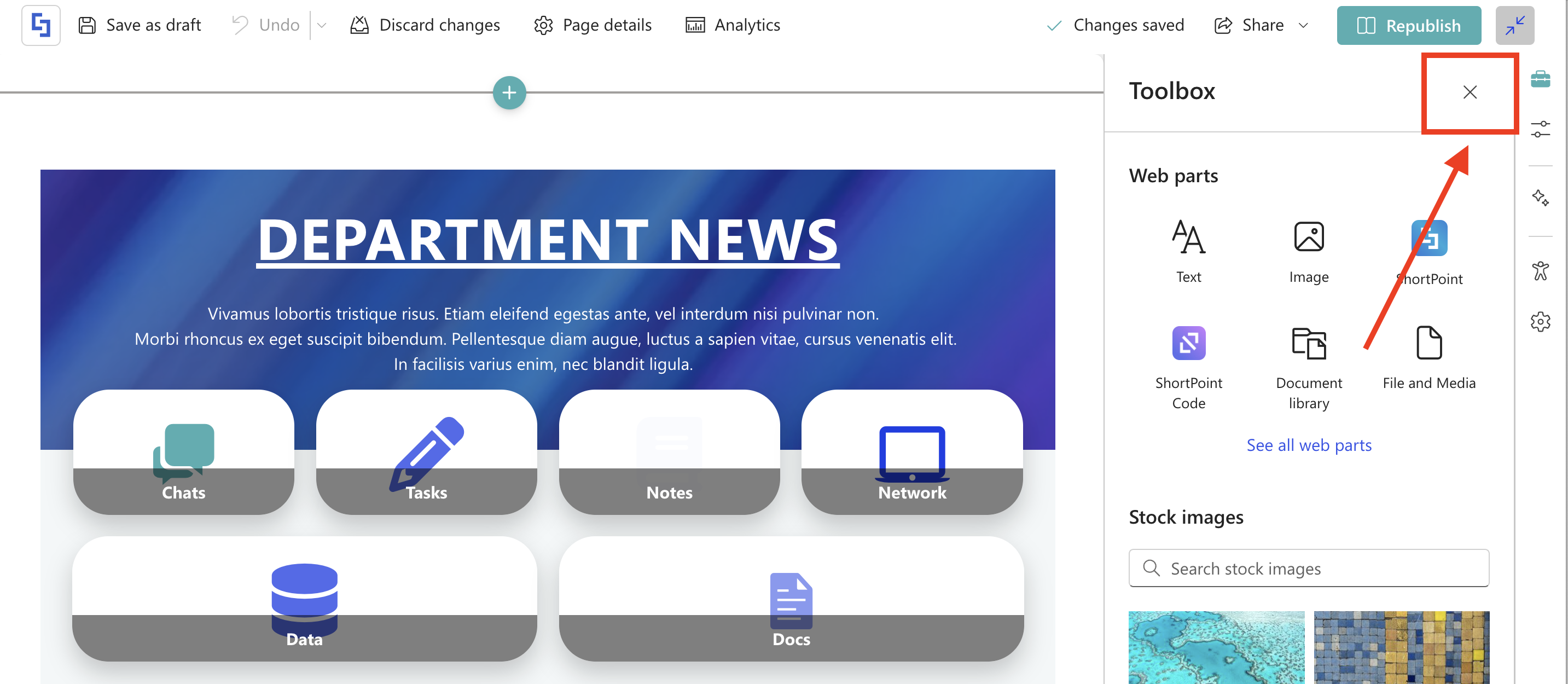Open the settings gear in right sidebar

click(x=1540, y=321)
